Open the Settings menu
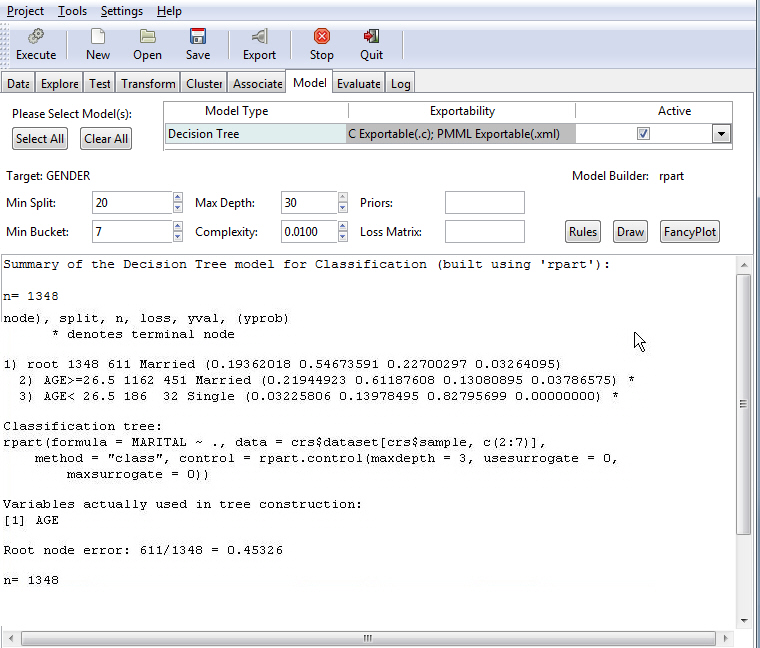The height and width of the screenshot is (648, 760). (x=122, y=11)
